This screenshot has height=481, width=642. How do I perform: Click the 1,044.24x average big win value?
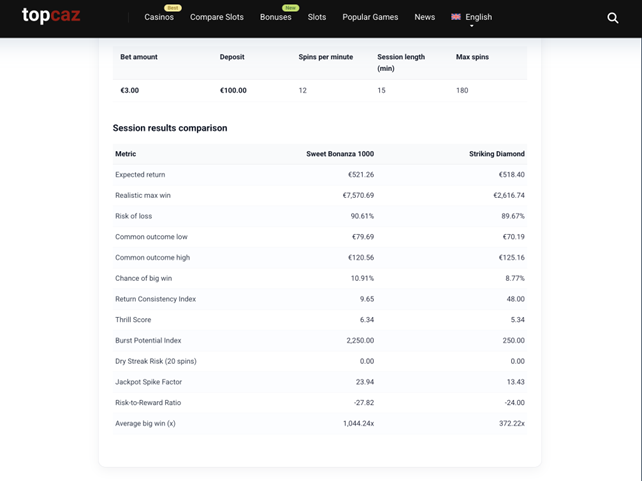(358, 424)
